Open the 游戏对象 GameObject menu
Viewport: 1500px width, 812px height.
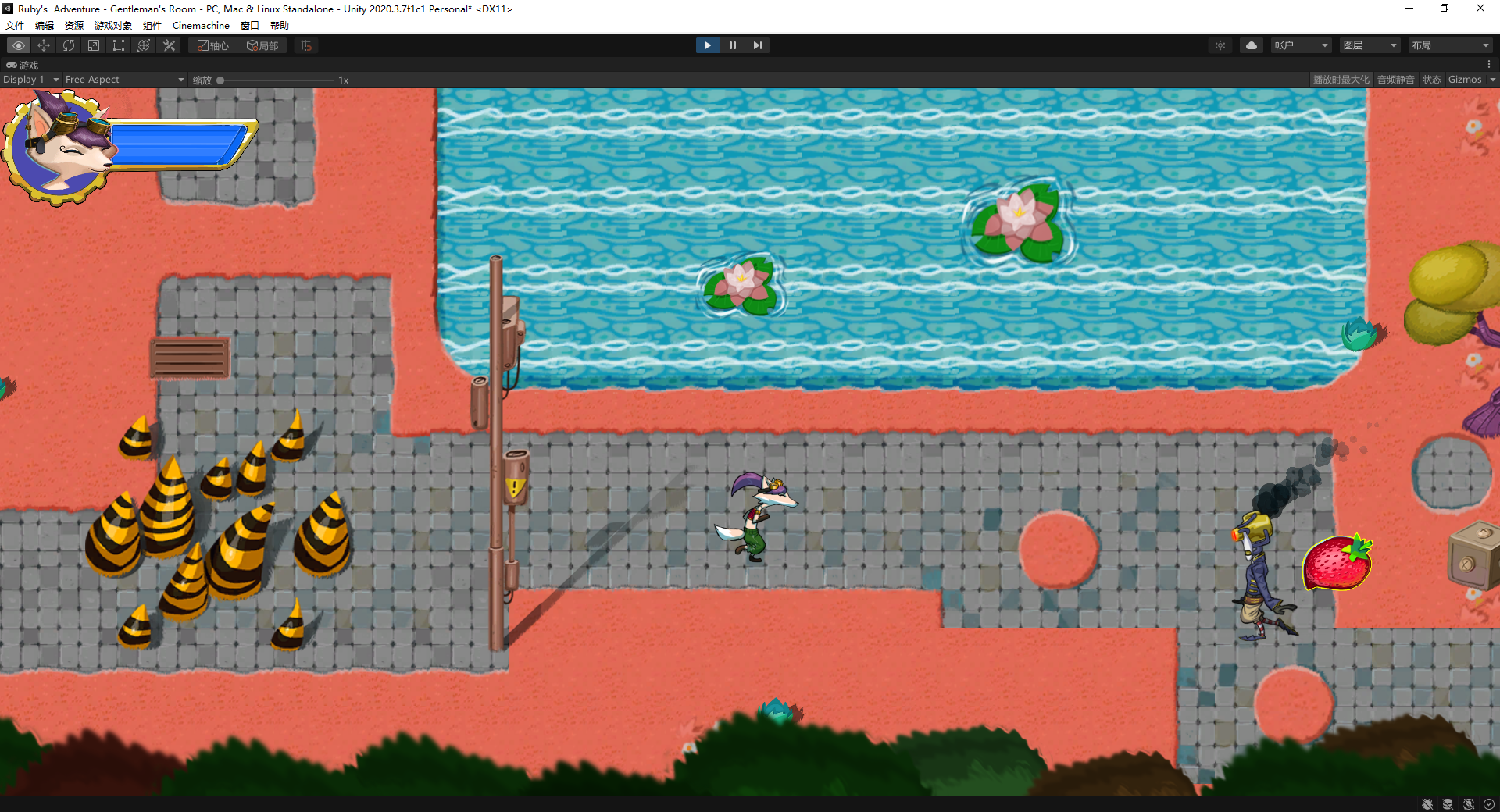click(x=113, y=25)
